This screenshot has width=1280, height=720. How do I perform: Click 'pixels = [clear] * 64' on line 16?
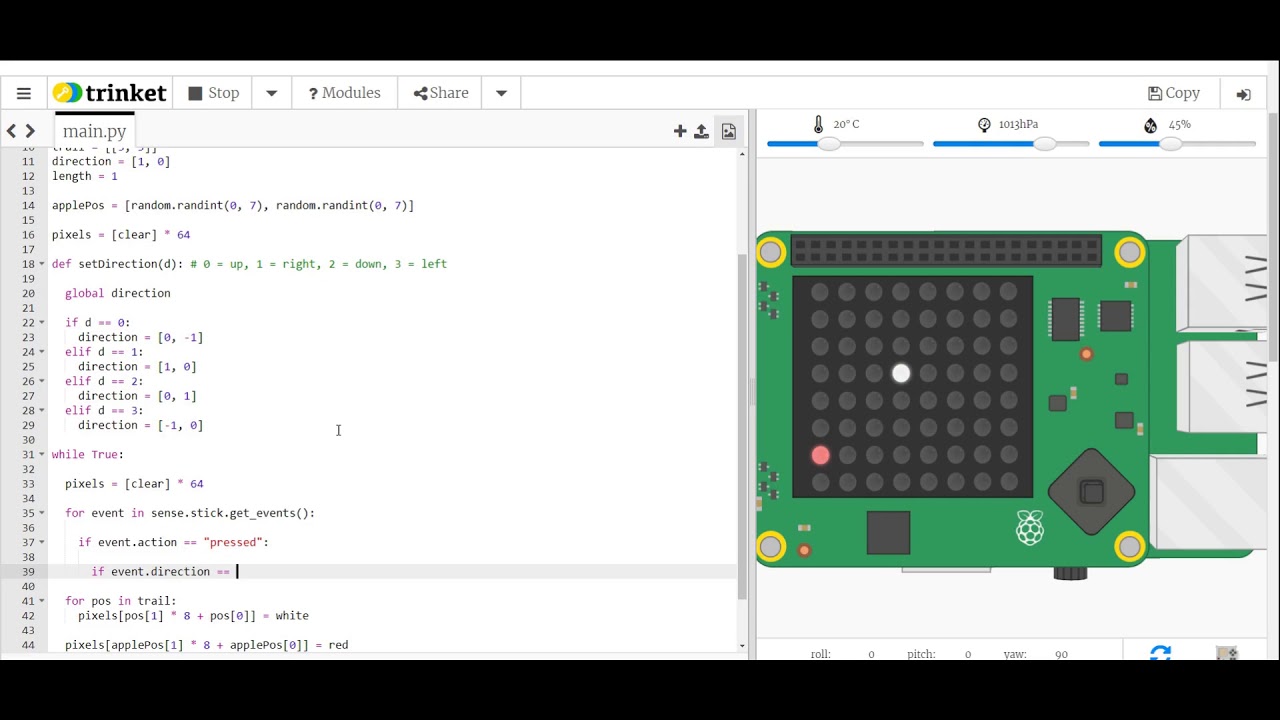click(x=121, y=235)
